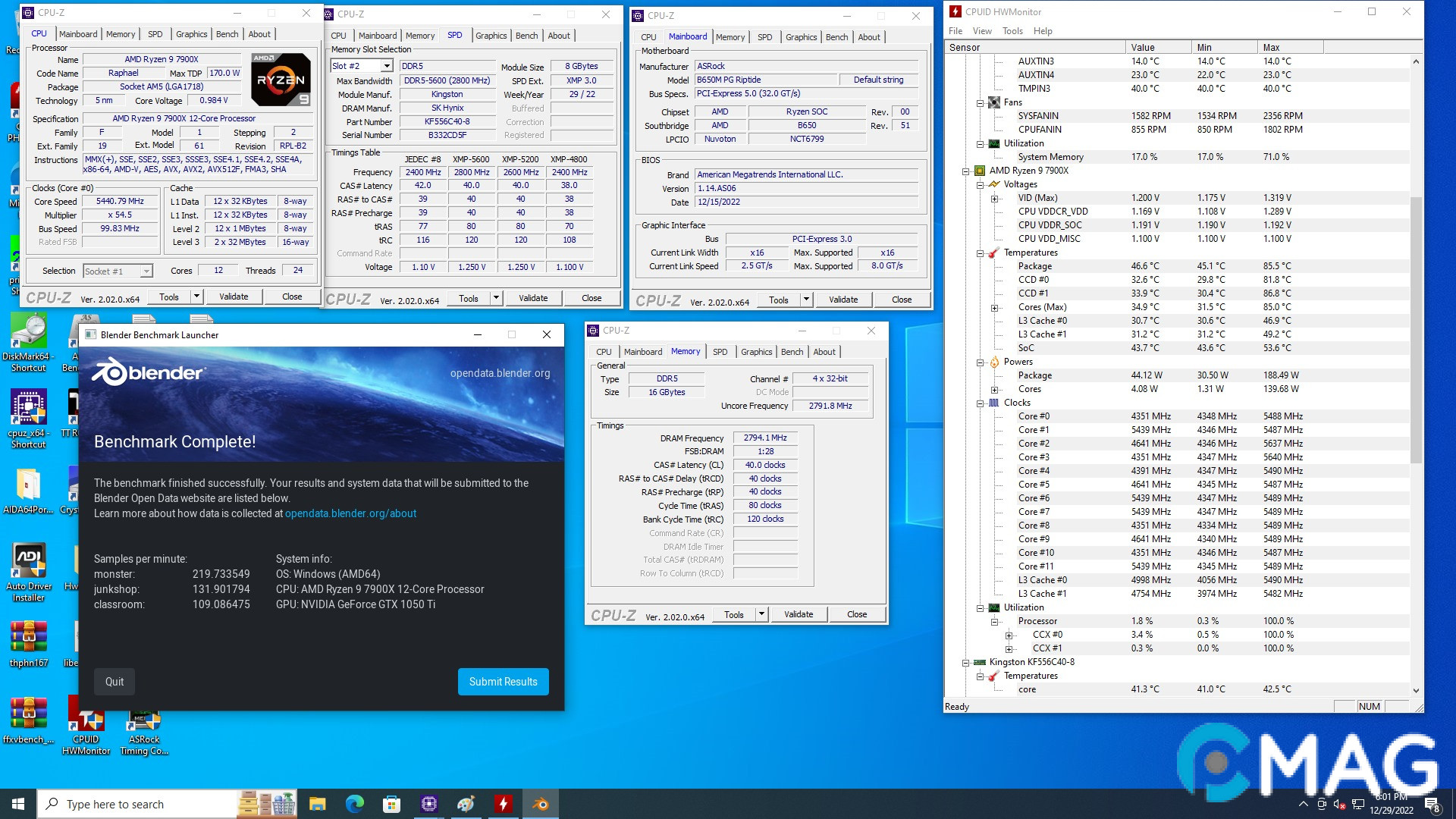Launch ASRock Timing Configurator from desktop
This screenshot has width=1456, height=819.
pos(144,719)
